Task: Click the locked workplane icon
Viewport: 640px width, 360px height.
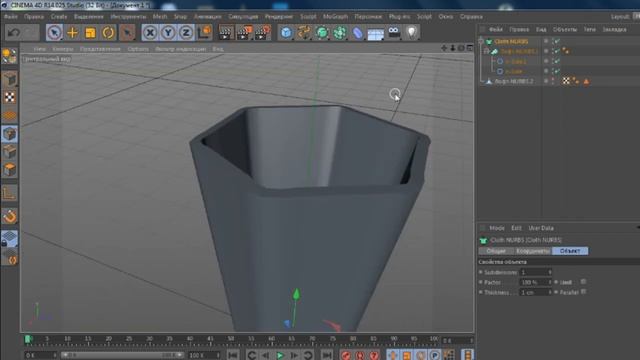Action: click(x=9, y=239)
